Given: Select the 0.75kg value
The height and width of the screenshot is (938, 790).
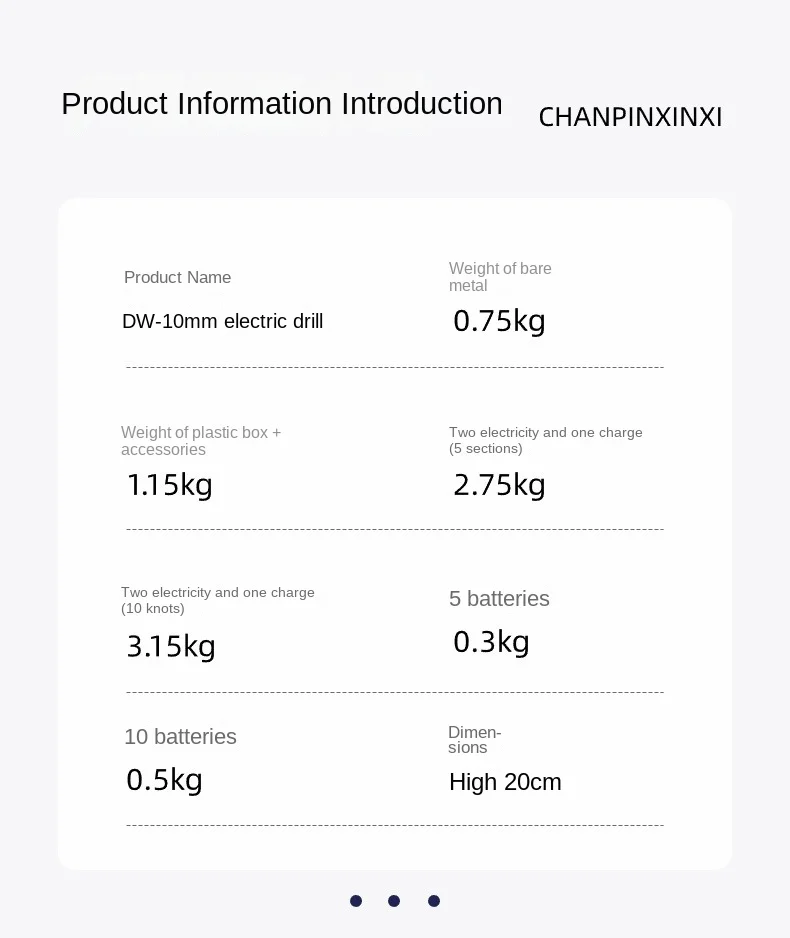Looking at the screenshot, I should tap(499, 321).
